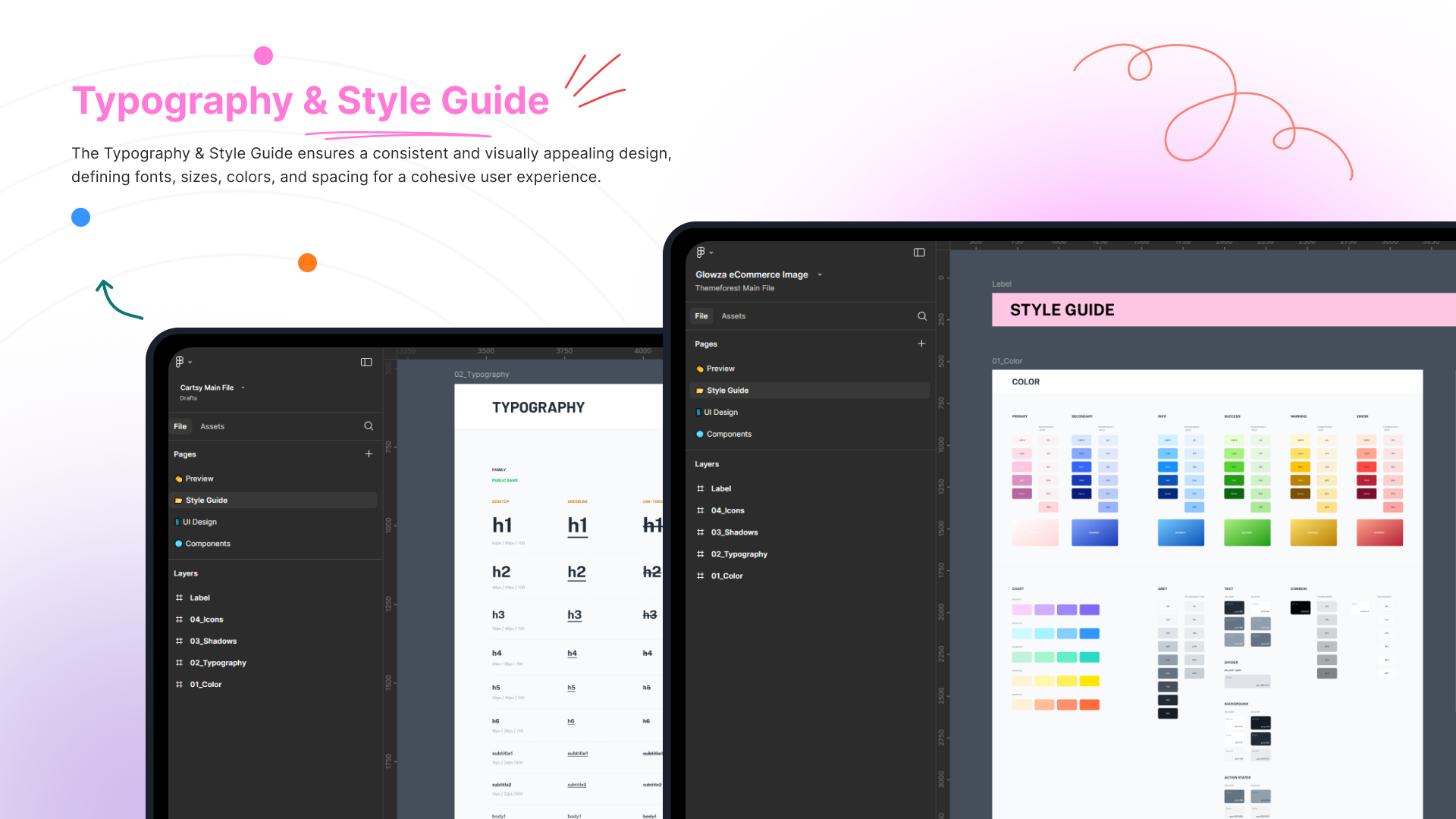Select the 03_Shadows layer in the Layers panel
Image resolution: width=1456 pixels, height=819 pixels.
coord(734,532)
